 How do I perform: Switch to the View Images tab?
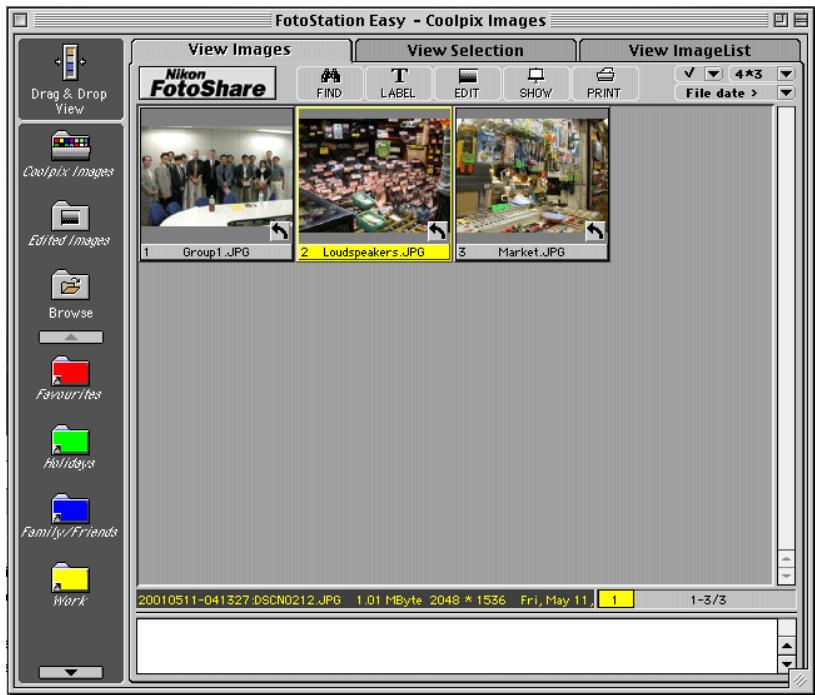(x=240, y=50)
